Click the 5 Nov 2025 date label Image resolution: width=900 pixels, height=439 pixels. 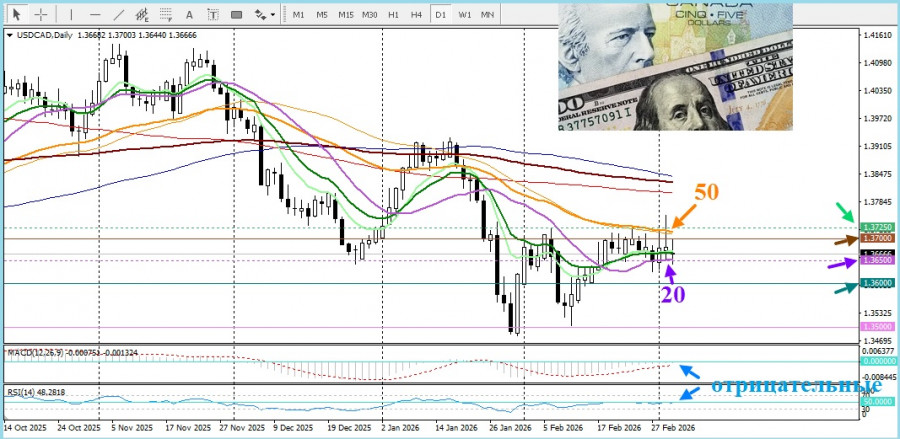tap(133, 428)
